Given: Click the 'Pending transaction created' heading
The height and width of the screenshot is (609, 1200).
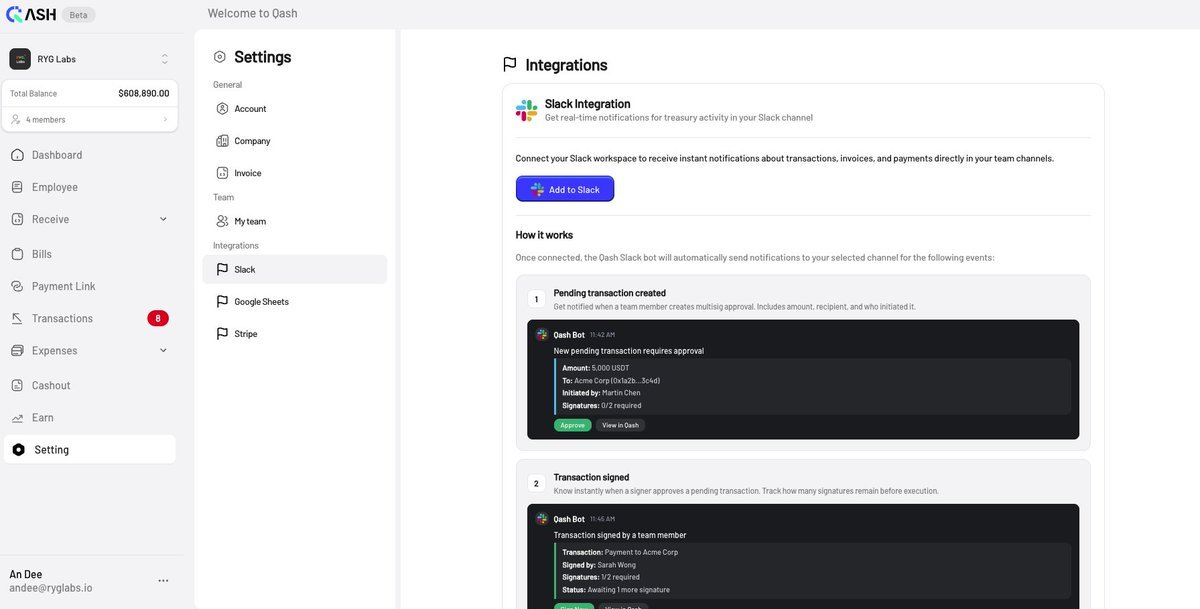Looking at the screenshot, I should coord(610,293).
